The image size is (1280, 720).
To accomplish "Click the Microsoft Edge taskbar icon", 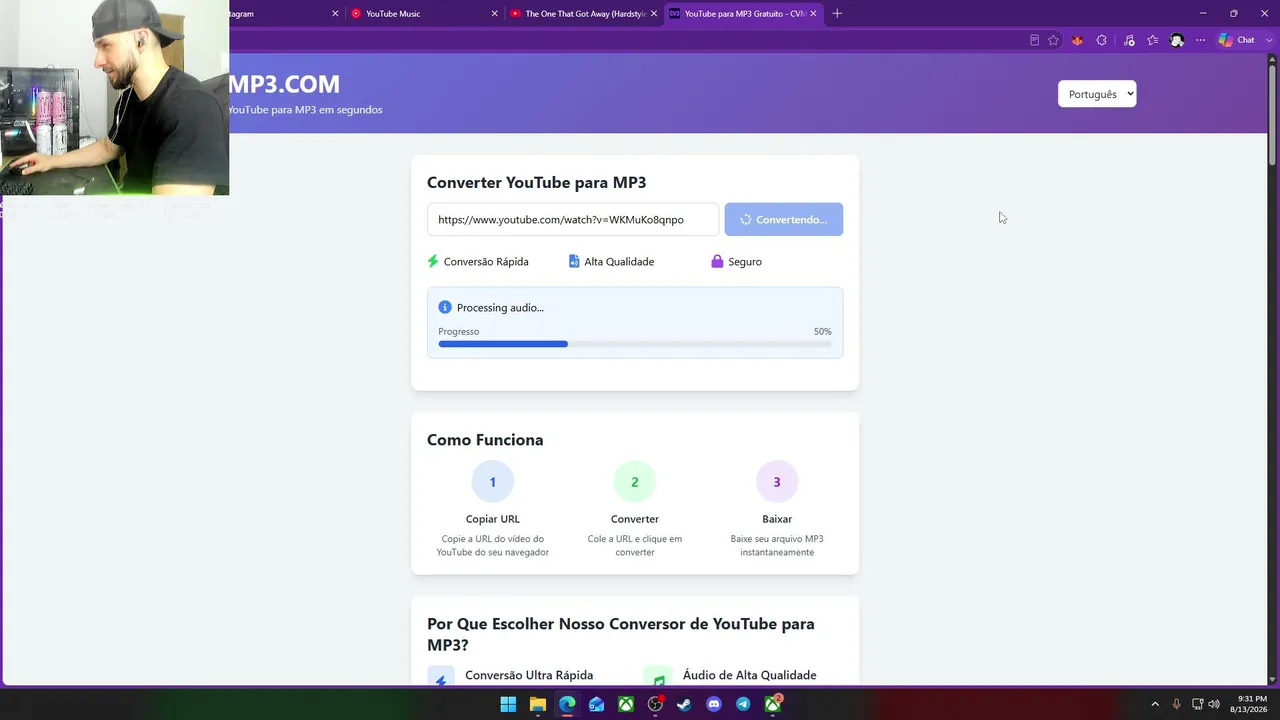I will point(567,704).
